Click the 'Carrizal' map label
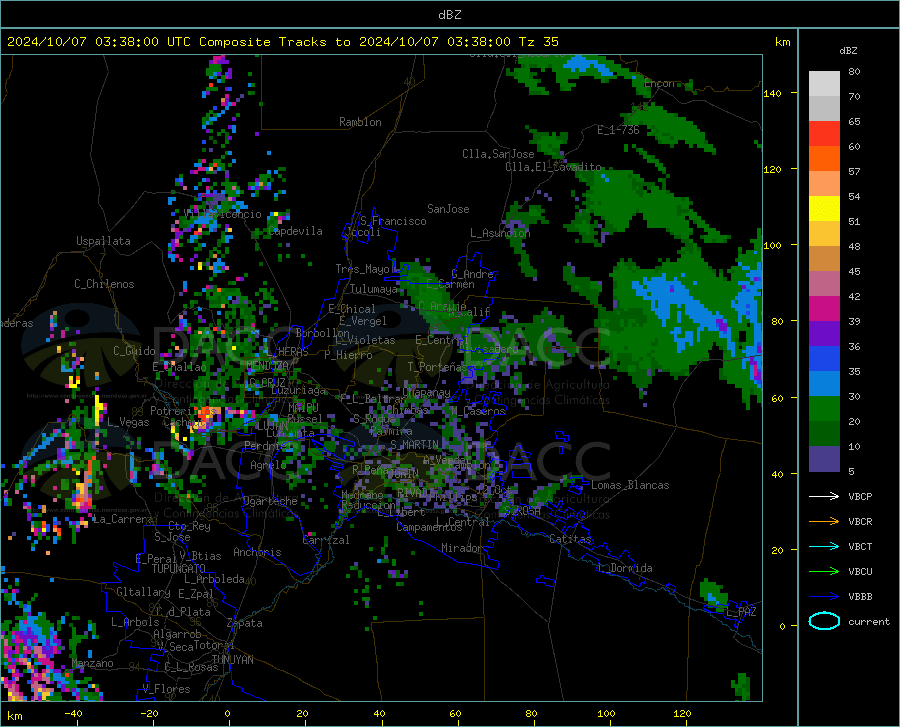Image resolution: width=900 pixels, height=727 pixels. [326, 541]
